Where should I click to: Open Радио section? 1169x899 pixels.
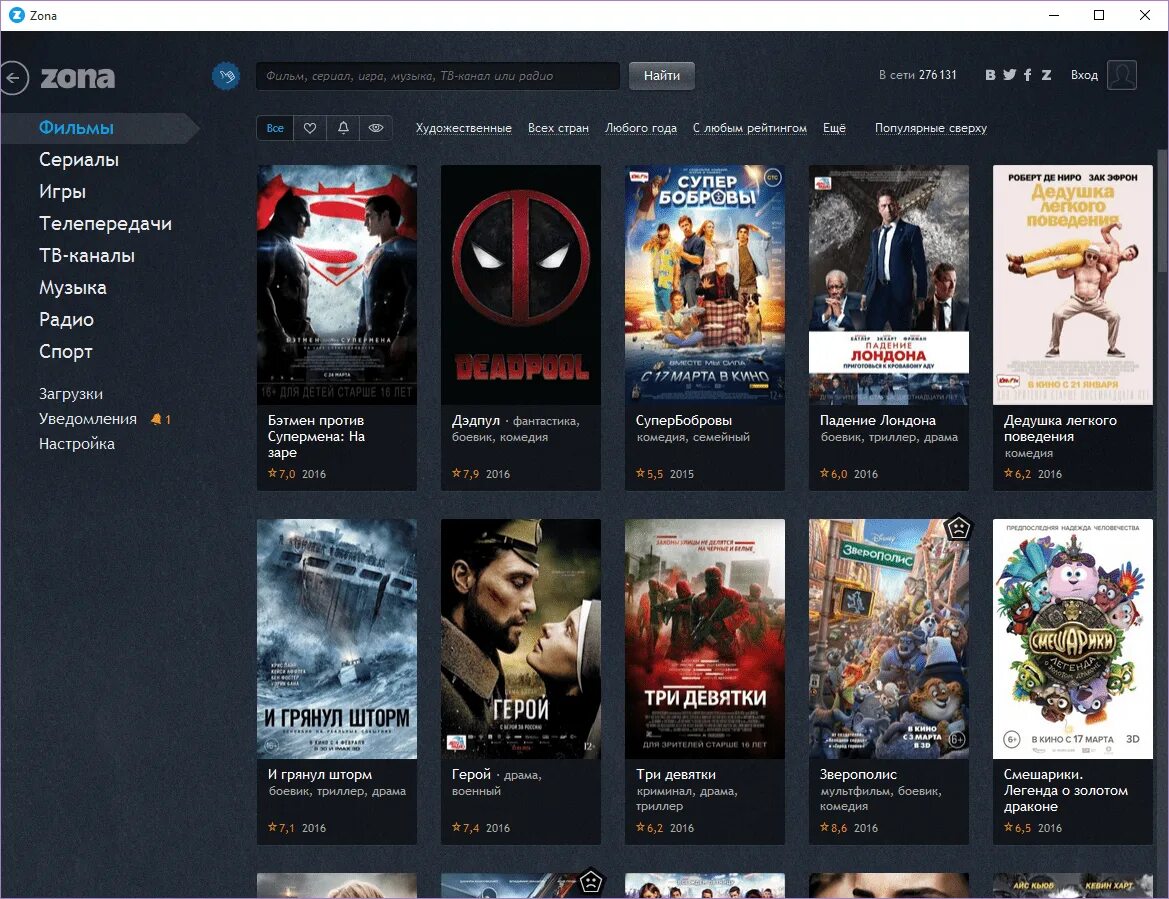[x=66, y=320]
